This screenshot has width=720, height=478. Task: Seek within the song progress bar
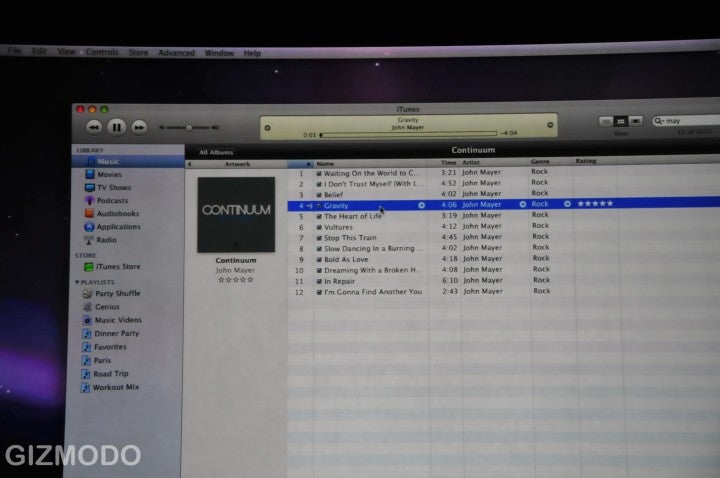tap(408, 134)
